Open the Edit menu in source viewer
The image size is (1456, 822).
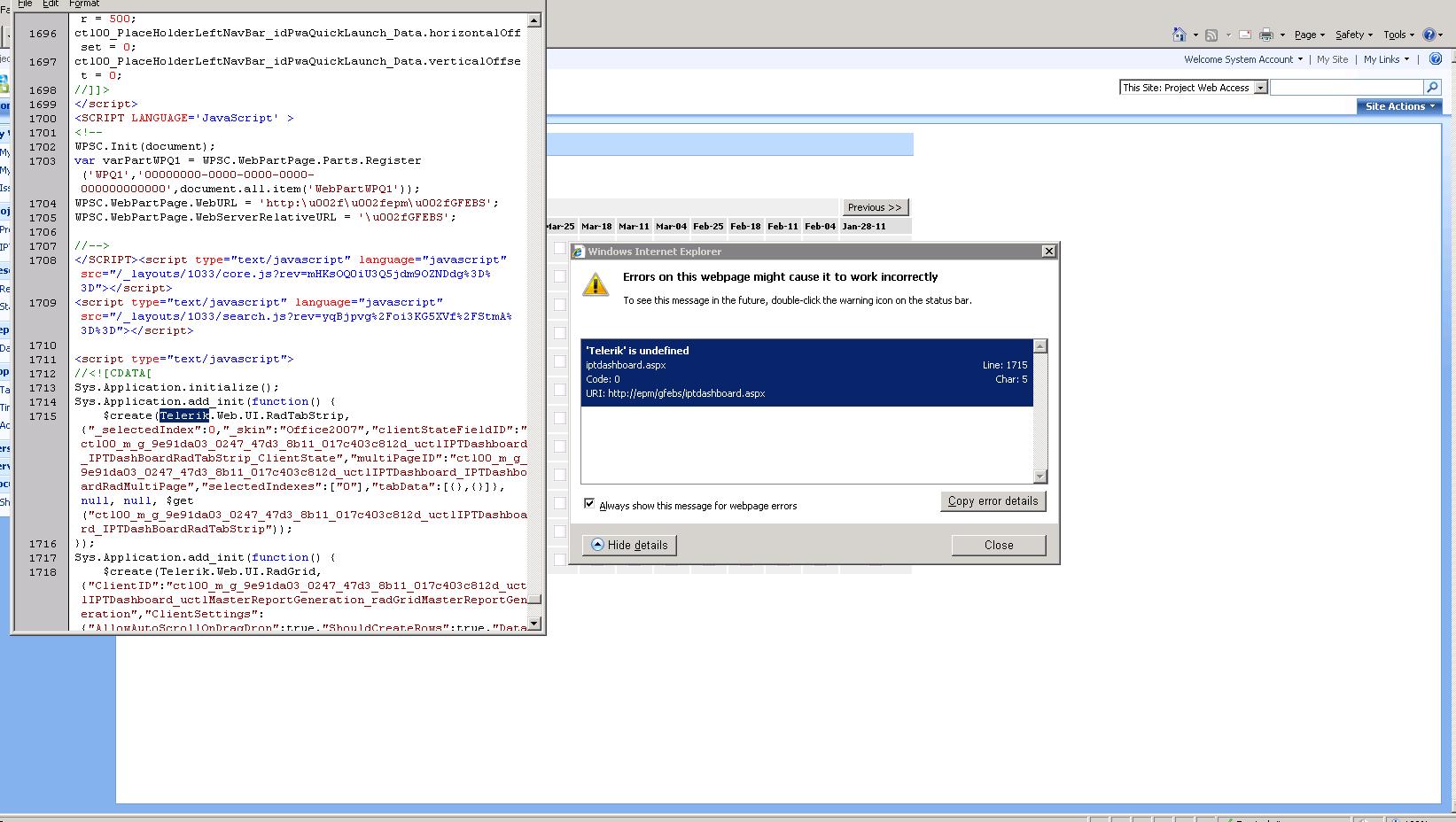tap(51, 4)
